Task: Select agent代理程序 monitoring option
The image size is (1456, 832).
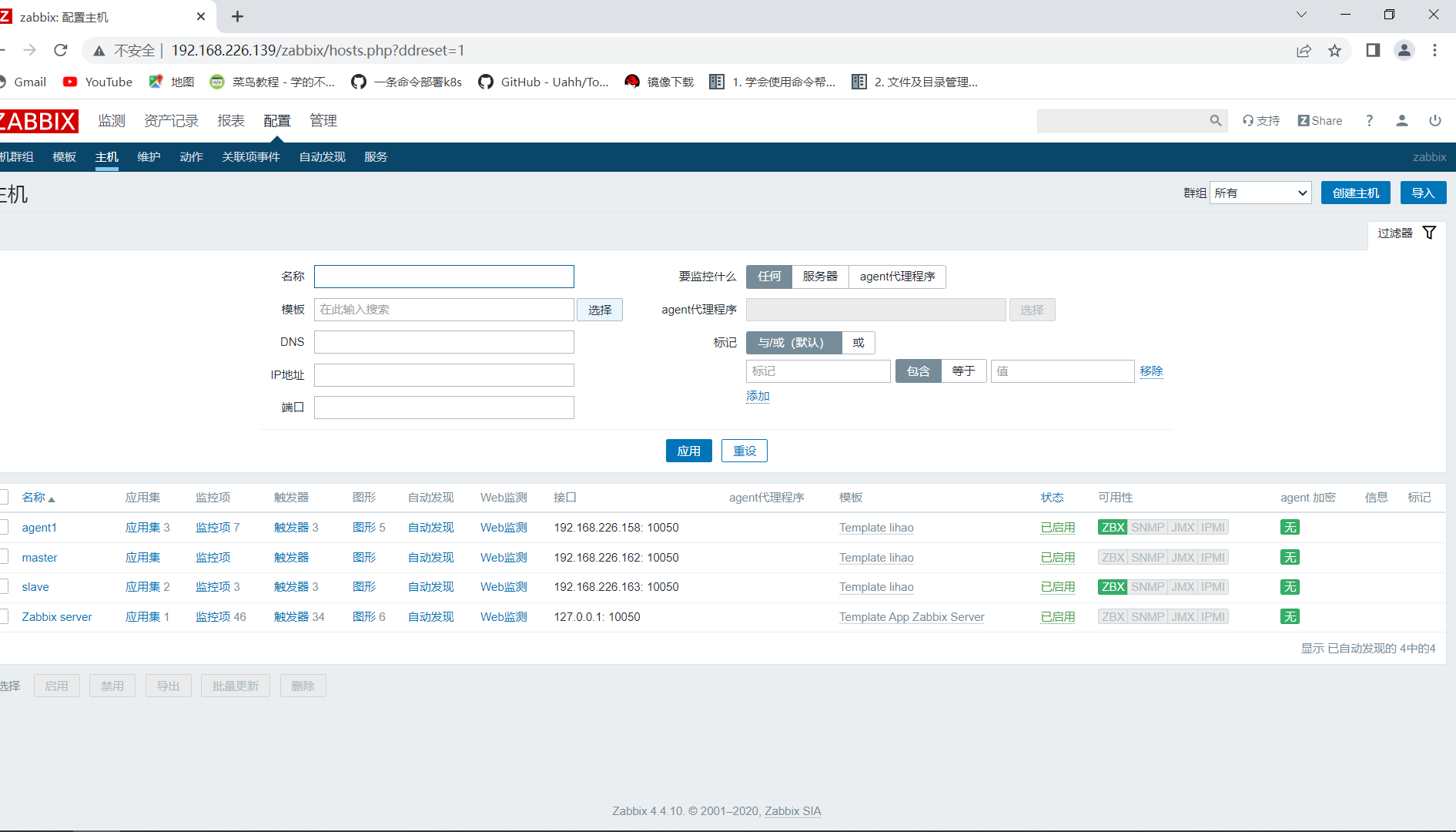Action: tap(897, 277)
